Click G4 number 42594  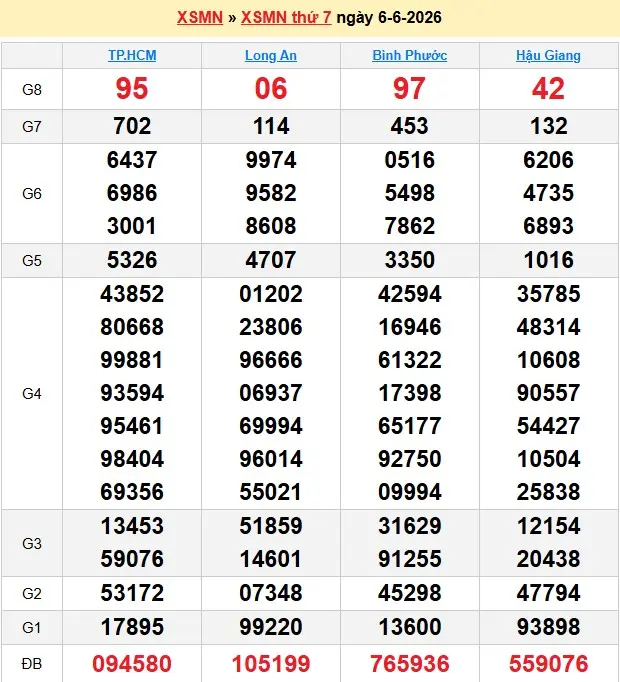point(409,294)
